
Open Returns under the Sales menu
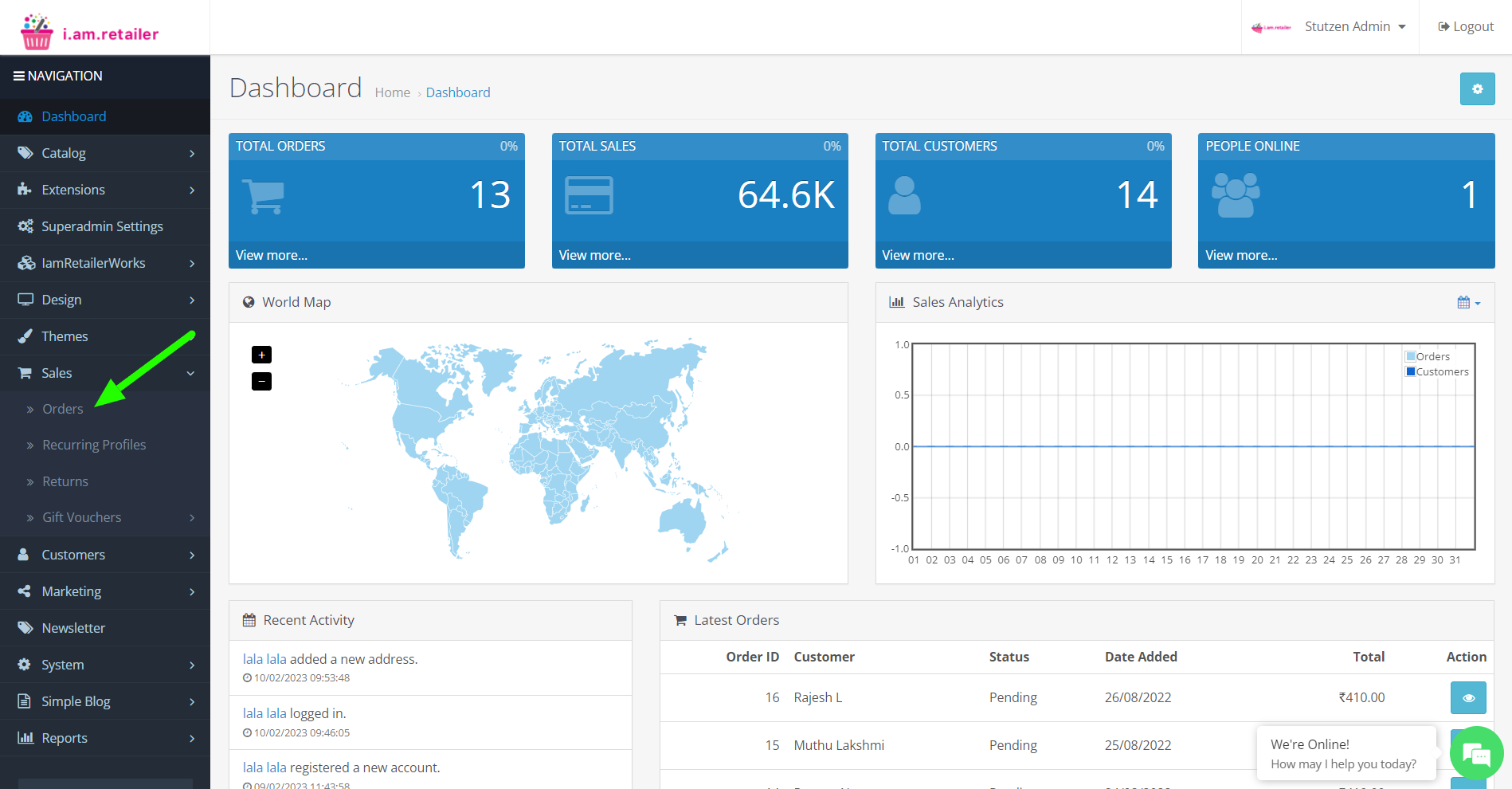pos(65,481)
